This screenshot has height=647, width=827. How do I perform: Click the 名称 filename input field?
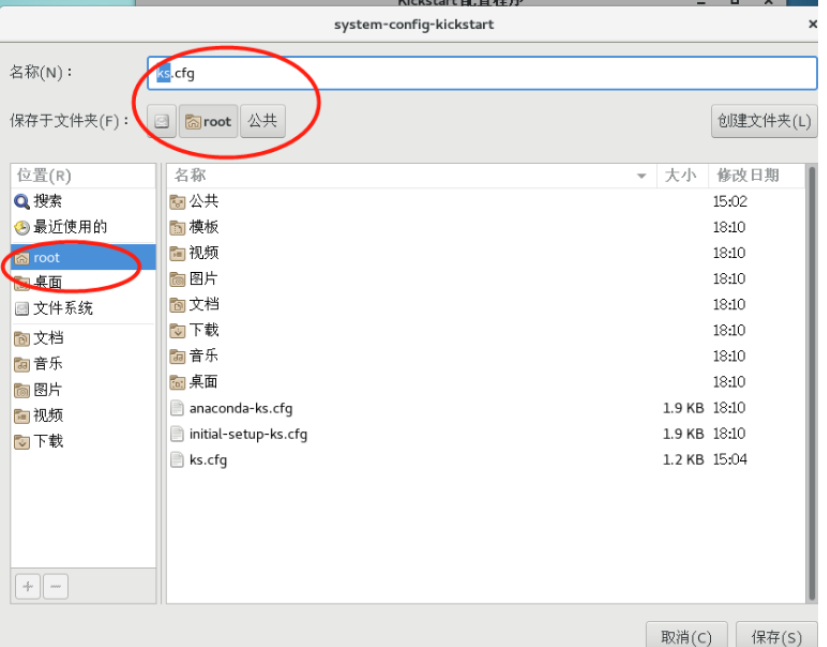(482, 73)
